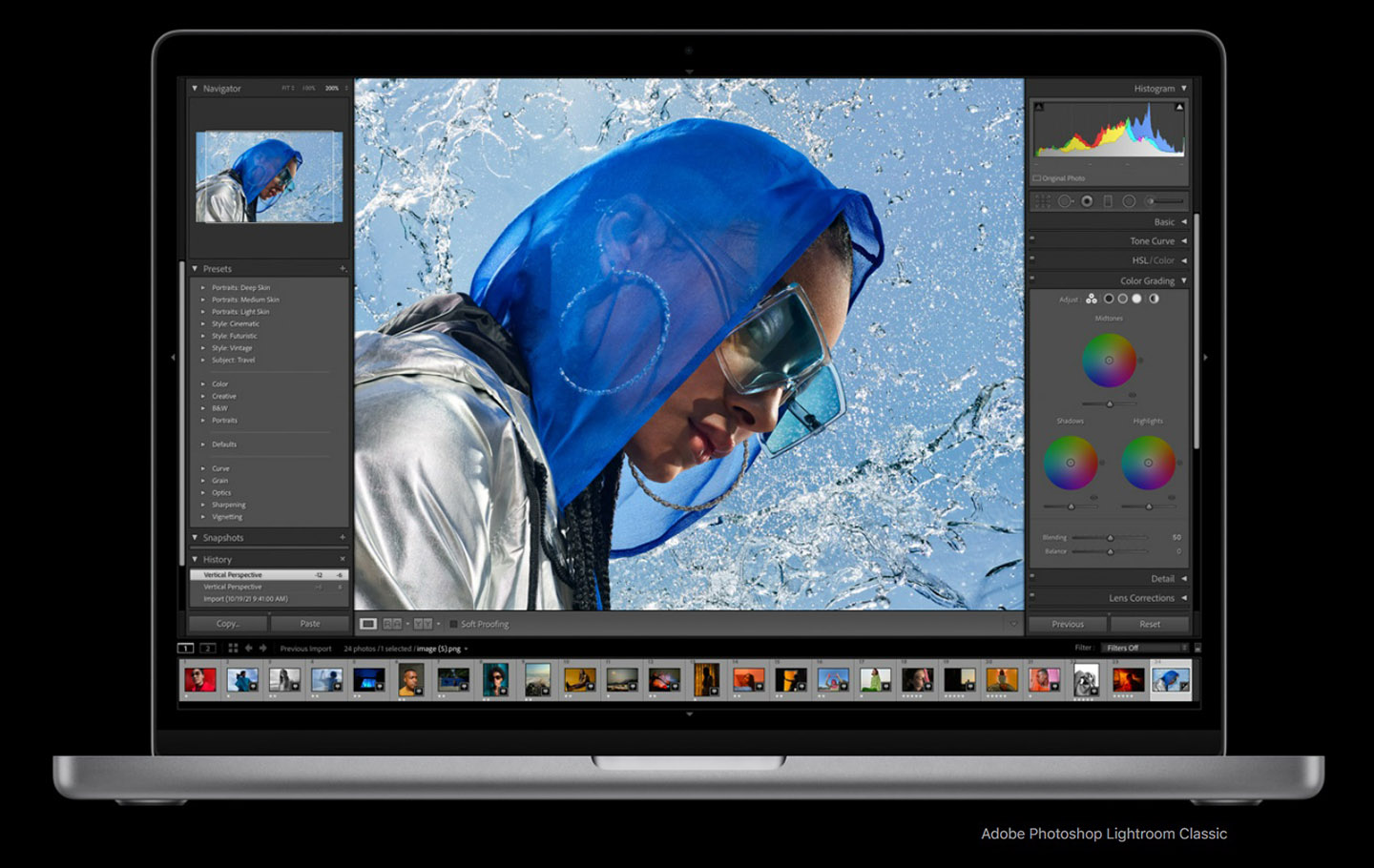Toggle the Original Photo checkbox below the histogram

(x=1037, y=177)
